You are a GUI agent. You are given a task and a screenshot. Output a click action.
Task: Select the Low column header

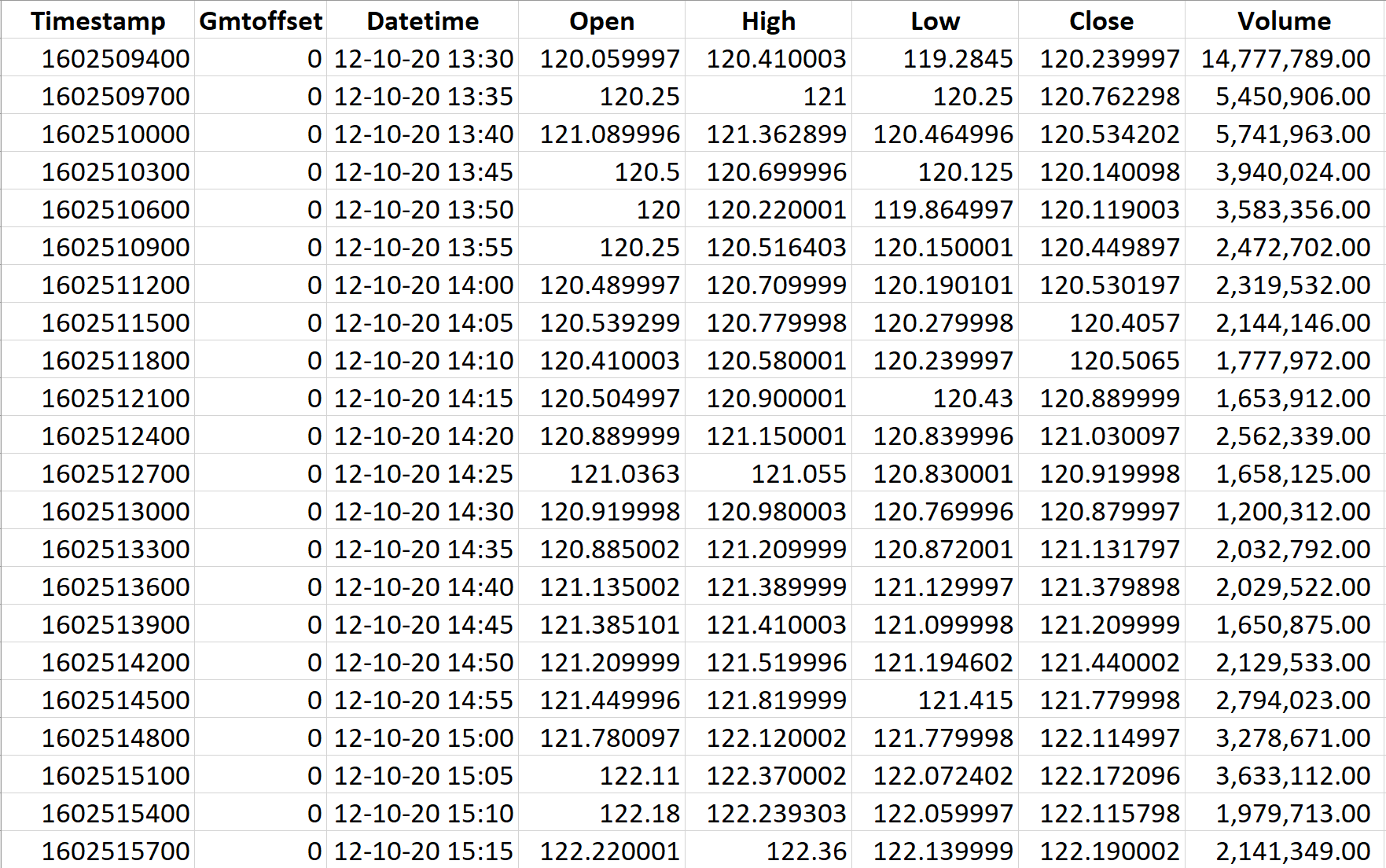(x=936, y=20)
